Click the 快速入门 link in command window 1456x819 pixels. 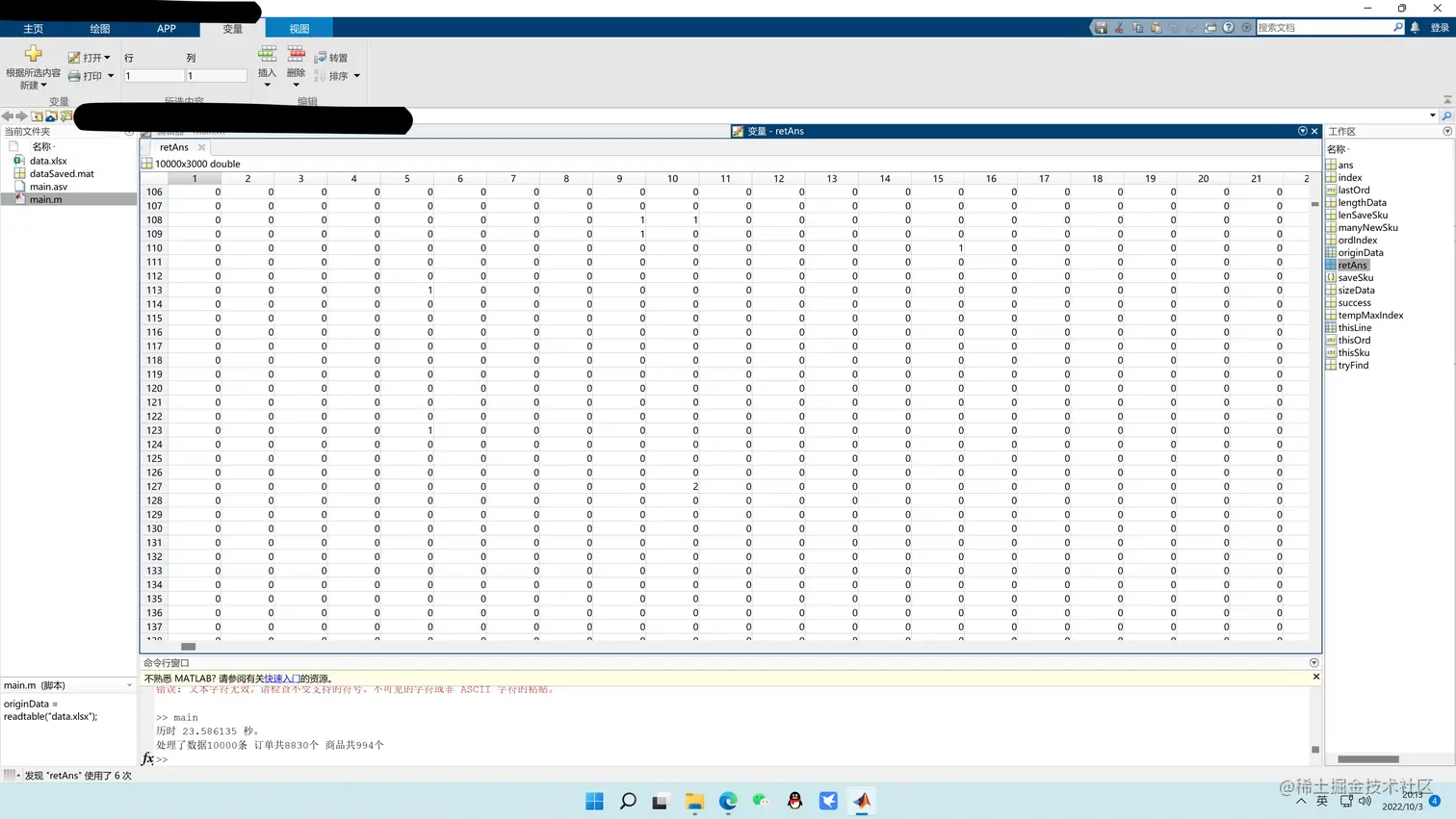tap(282, 678)
